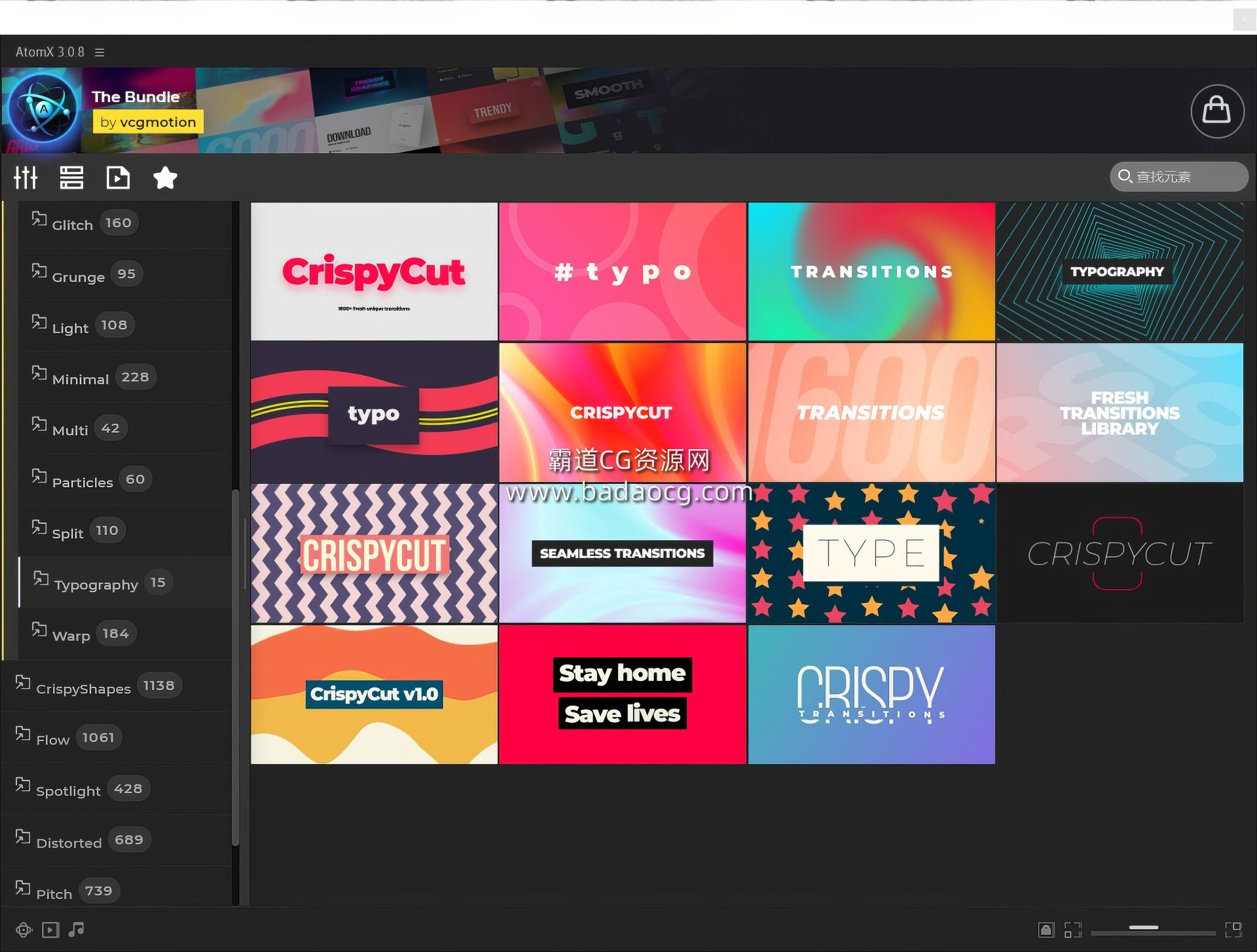Select the 'CrispyCut v1.0' thumbnail
1257x952 pixels.
tap(374, 695)
